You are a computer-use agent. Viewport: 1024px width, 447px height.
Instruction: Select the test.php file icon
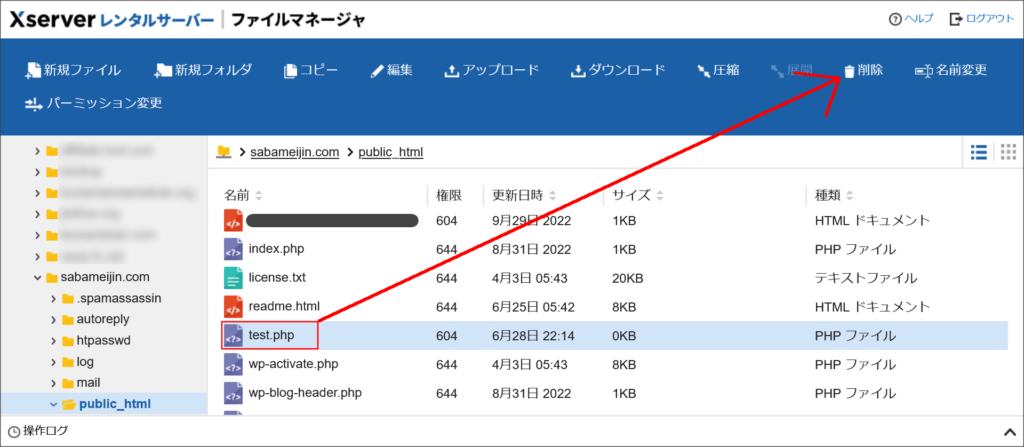[233, 335]
